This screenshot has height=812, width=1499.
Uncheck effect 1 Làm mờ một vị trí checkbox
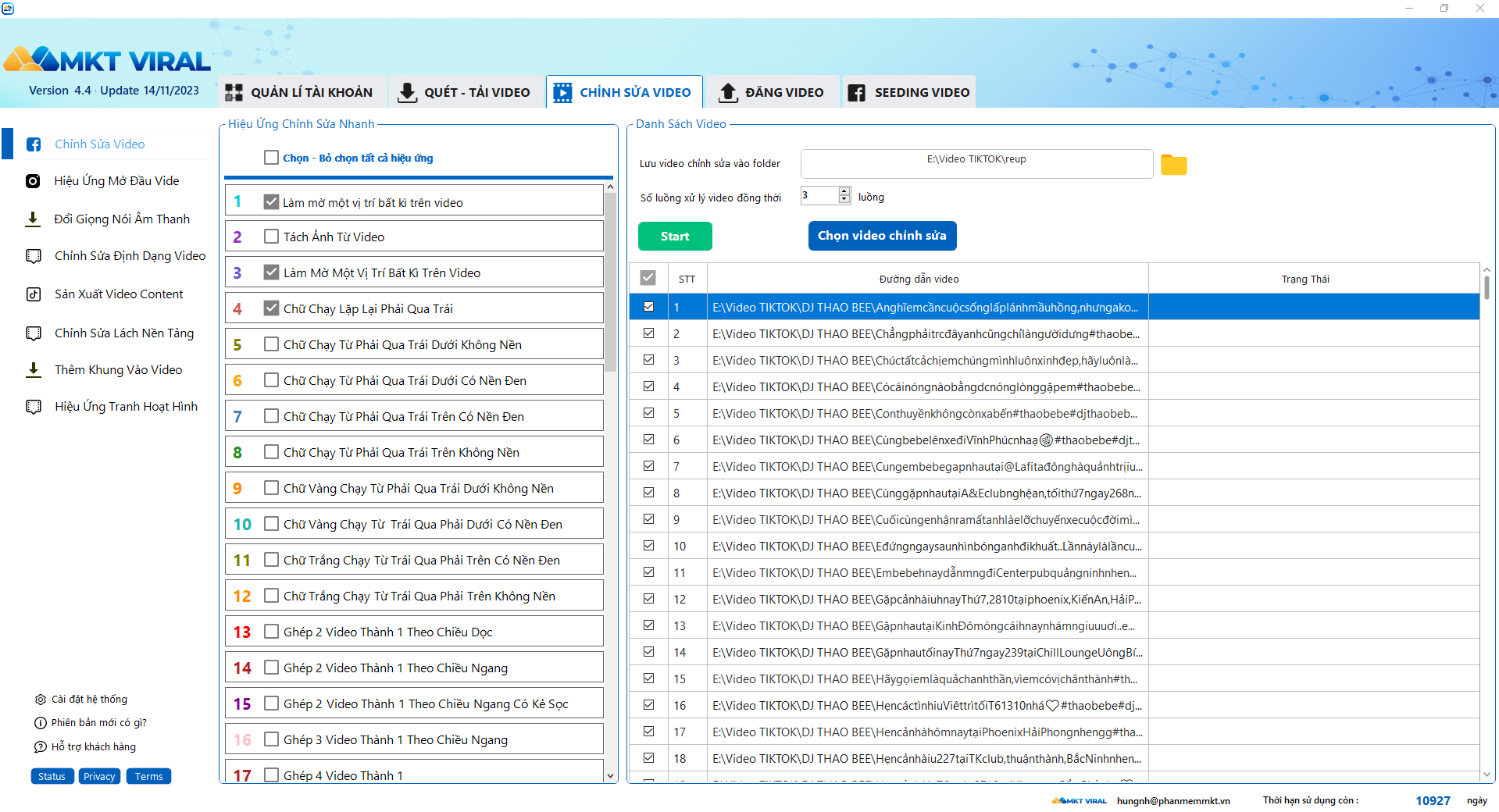pos(271,201)
